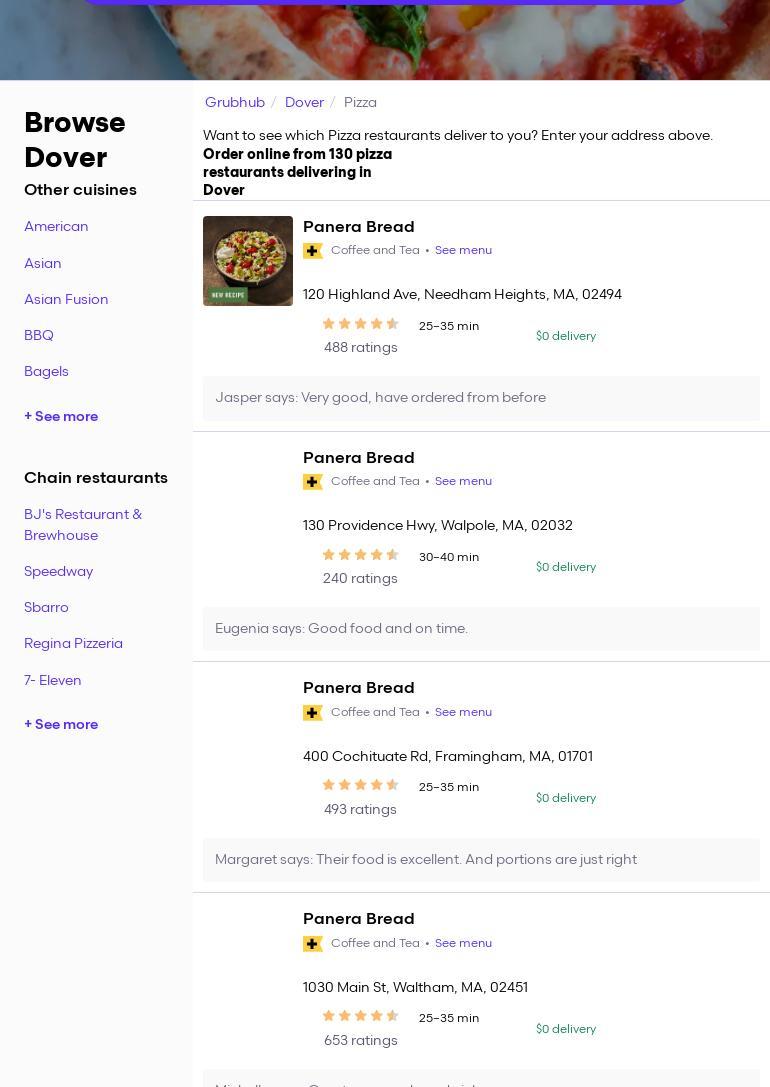Viewport: 770px width, 1087px height.
Task: Click star rating for the Walpole Panera
Action: click(x=360, y=555)
